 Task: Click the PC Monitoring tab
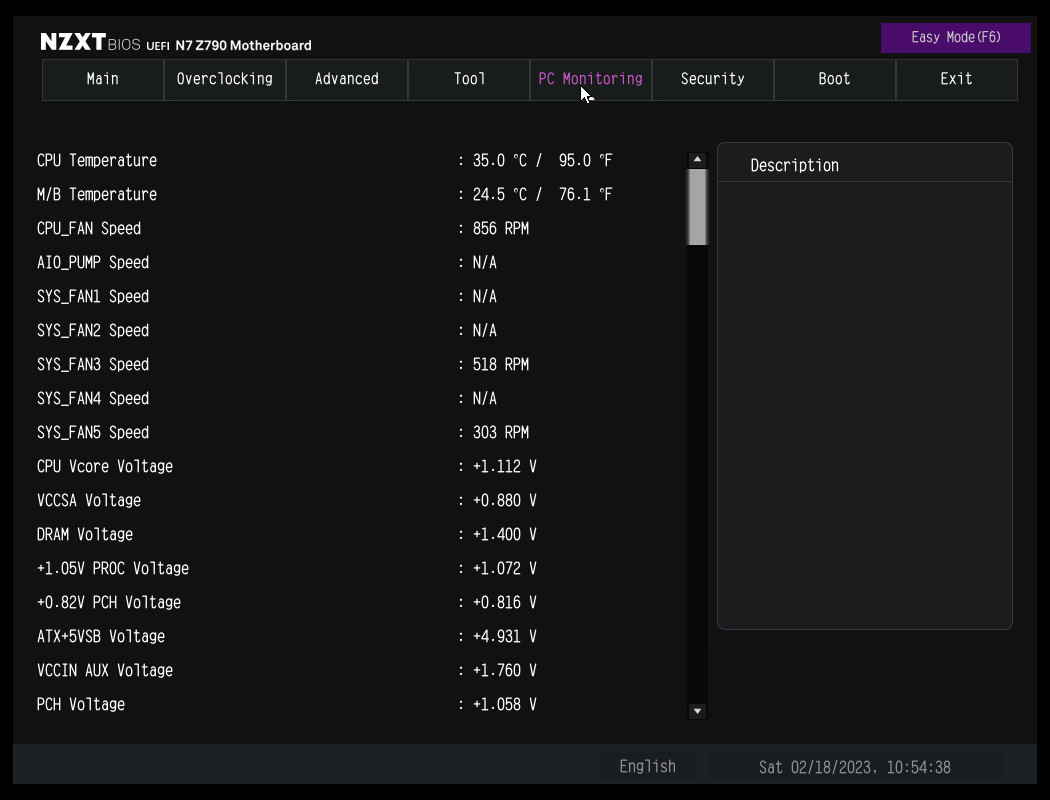point(591,79)
